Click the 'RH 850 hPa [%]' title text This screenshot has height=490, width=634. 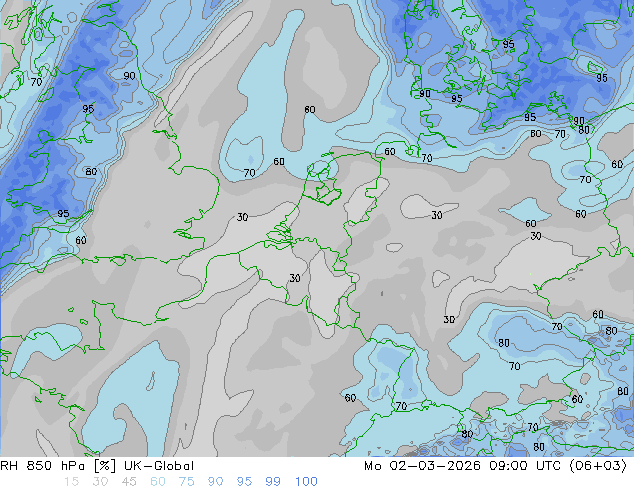tap(58, 466)
